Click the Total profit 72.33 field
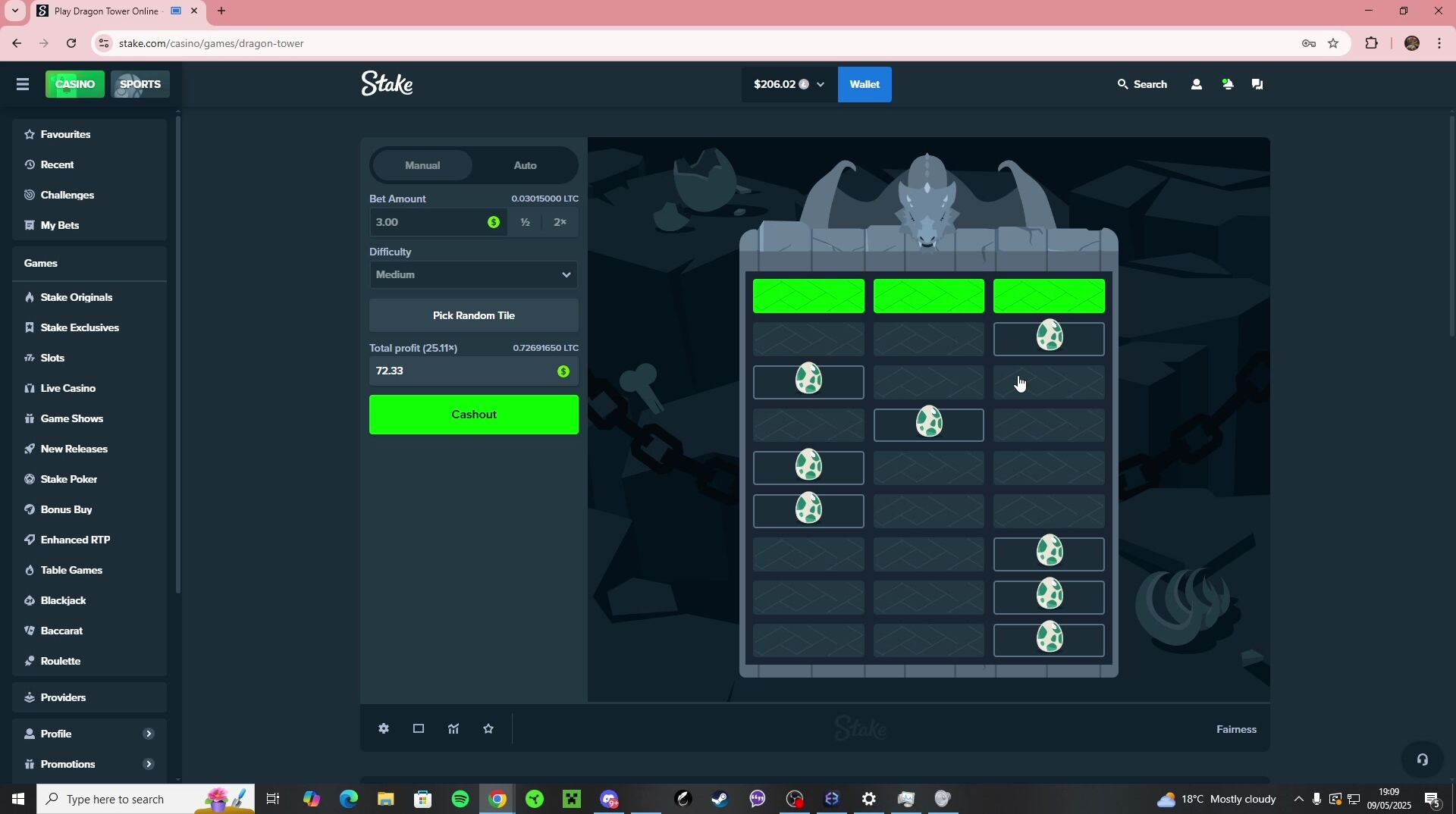This screenshot has height=814, width=1456. click(473, 371)
